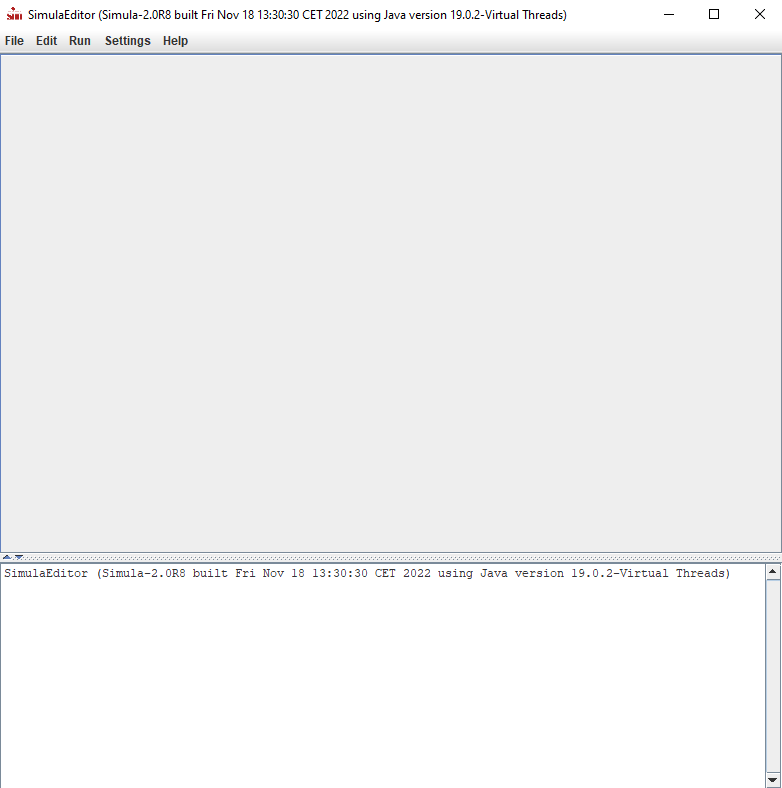Maximize the SimulaEditor window
This screenshot has height=788, width=782.
tap(714, 15)
